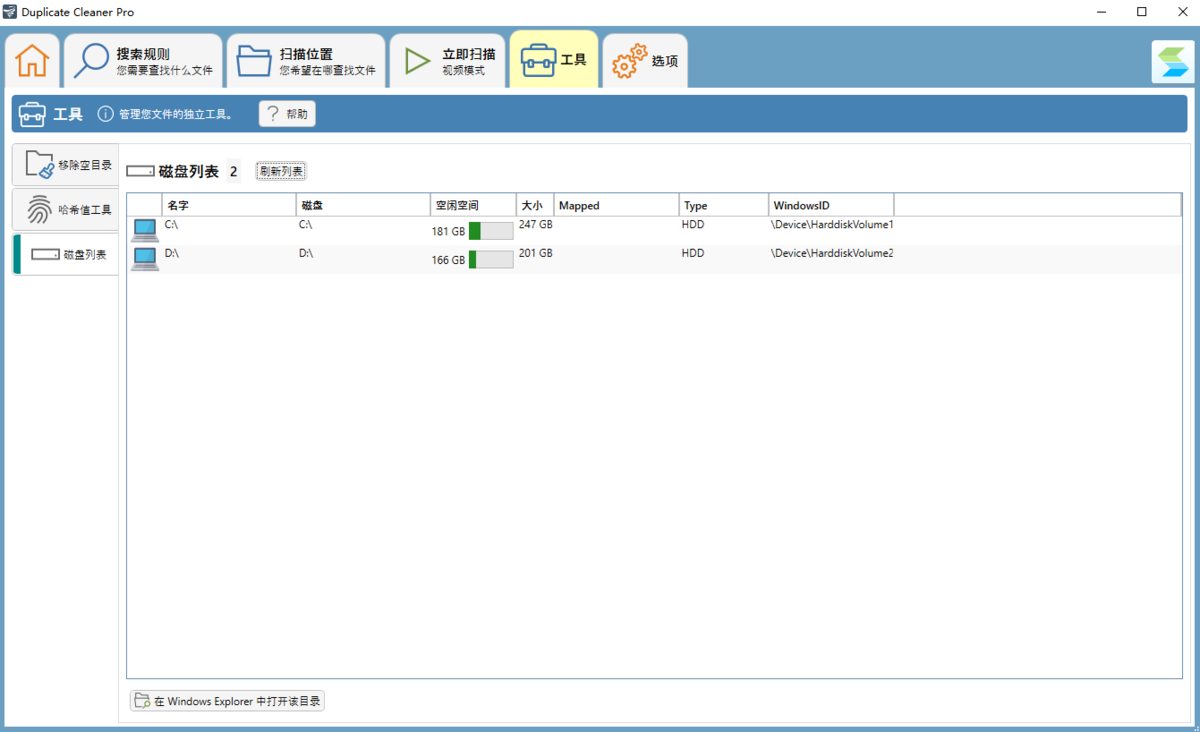The image size is (1200, 732).
Task: Click 刷新列表 to refresh disks
Action: tap(281, 171)
